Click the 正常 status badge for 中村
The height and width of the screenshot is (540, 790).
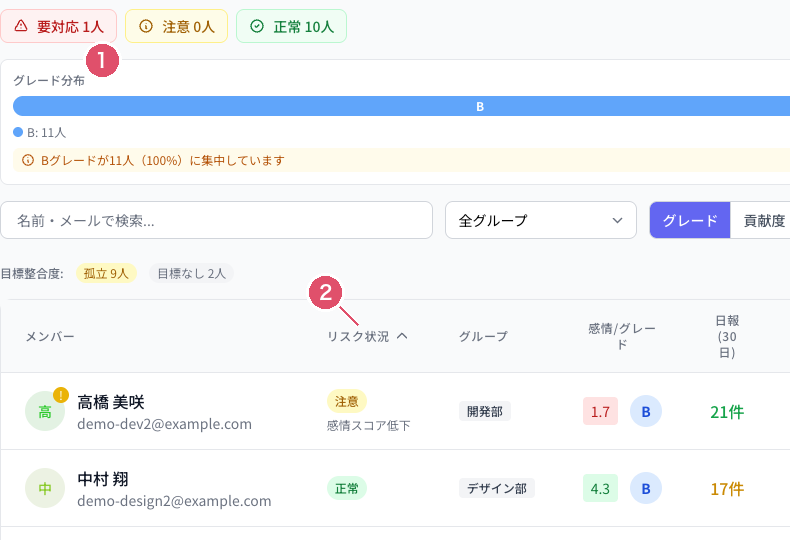coord(347,488)
